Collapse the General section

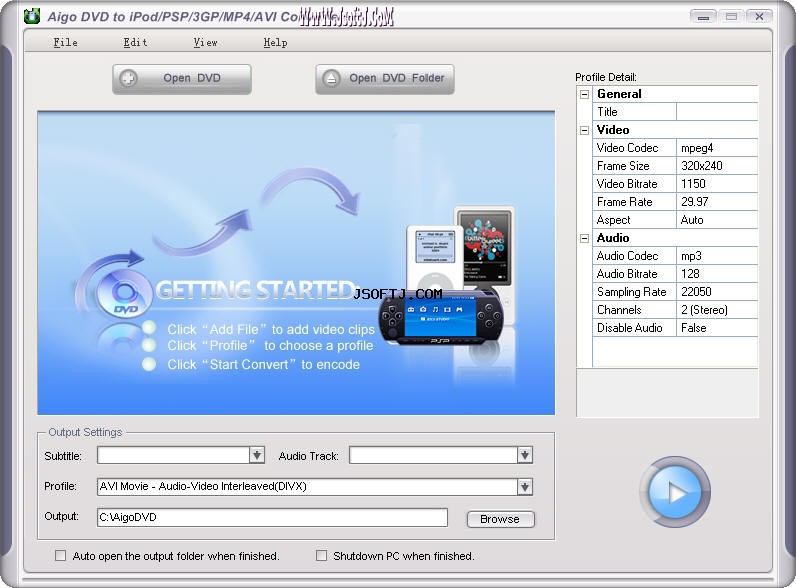pos(584,94)
